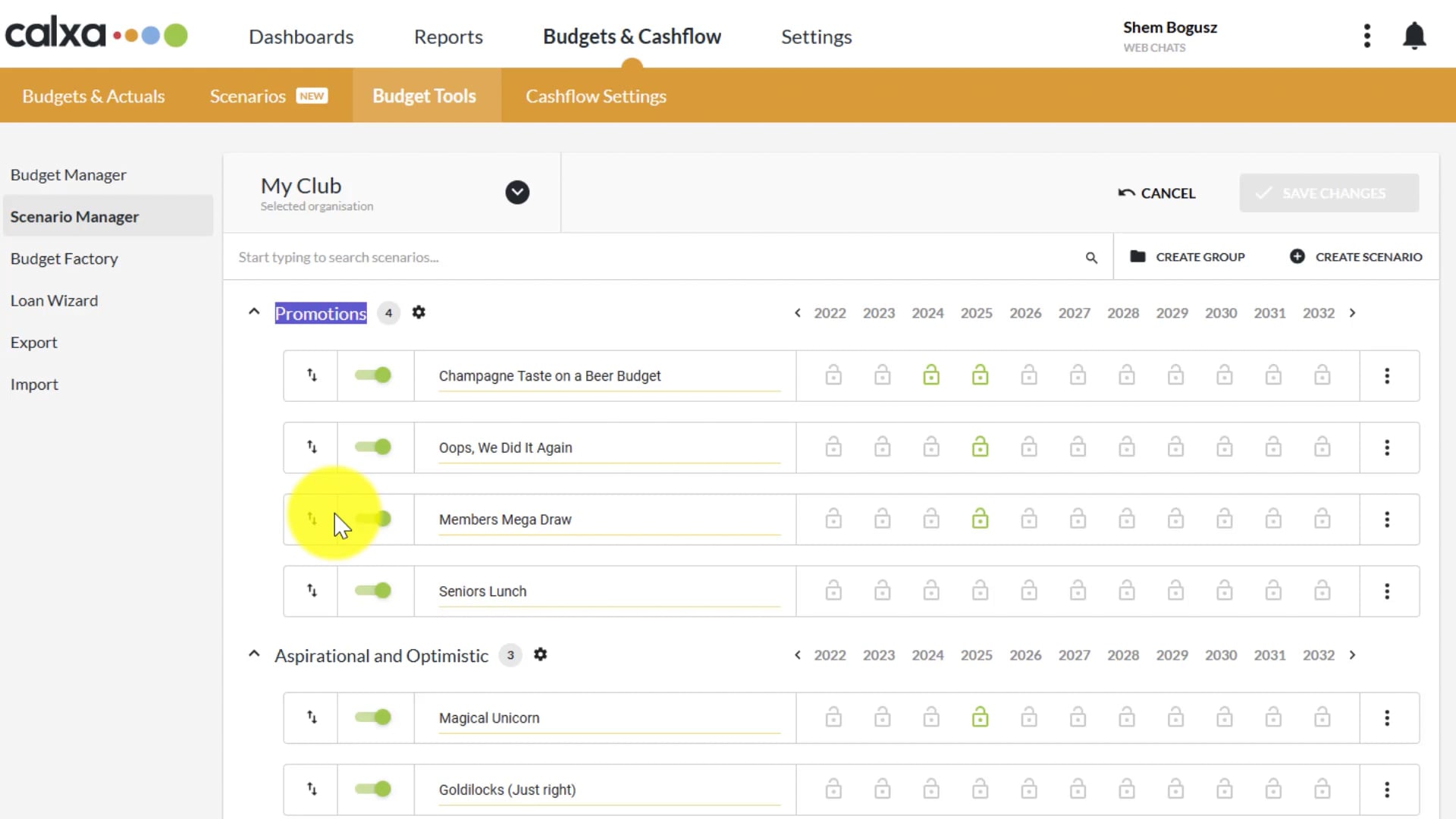Click the 2022 lock icon for Seniors Lunch

tap(833, 590)
